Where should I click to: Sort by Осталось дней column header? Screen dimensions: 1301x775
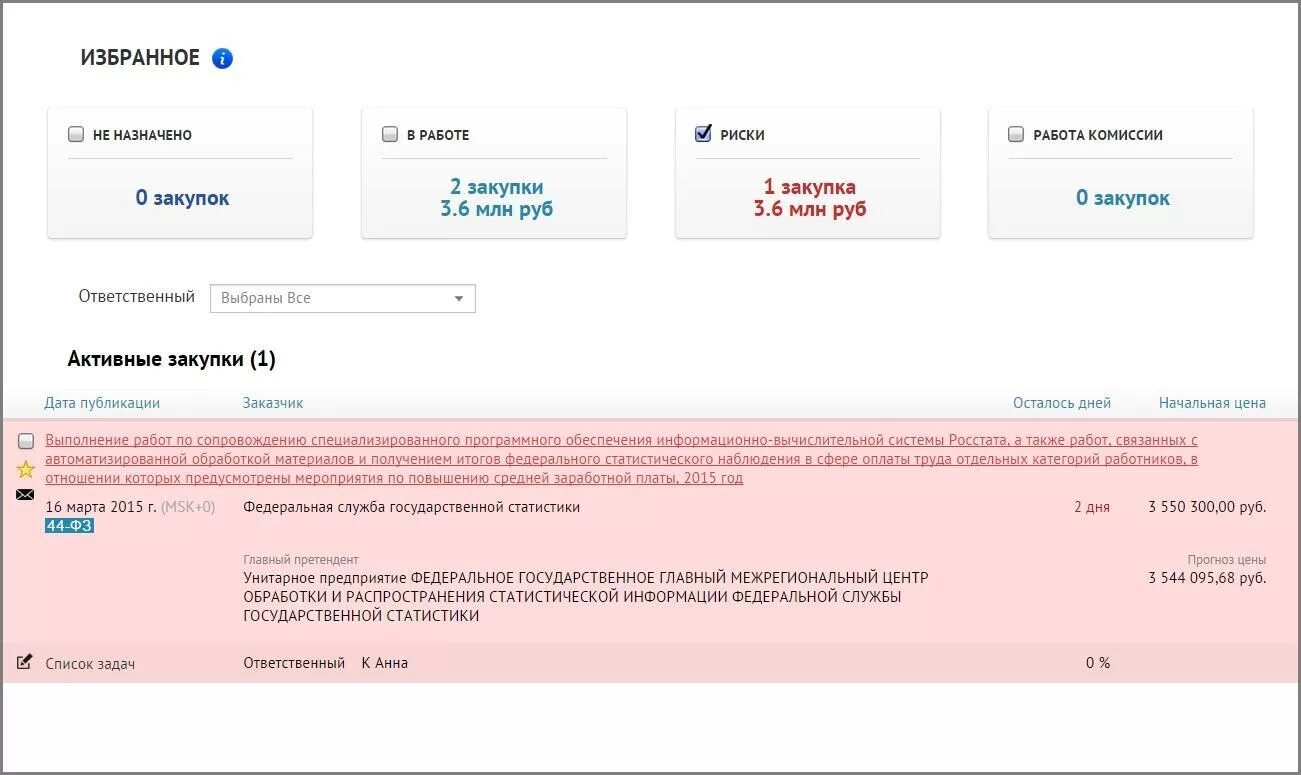tap(1062, 403)
